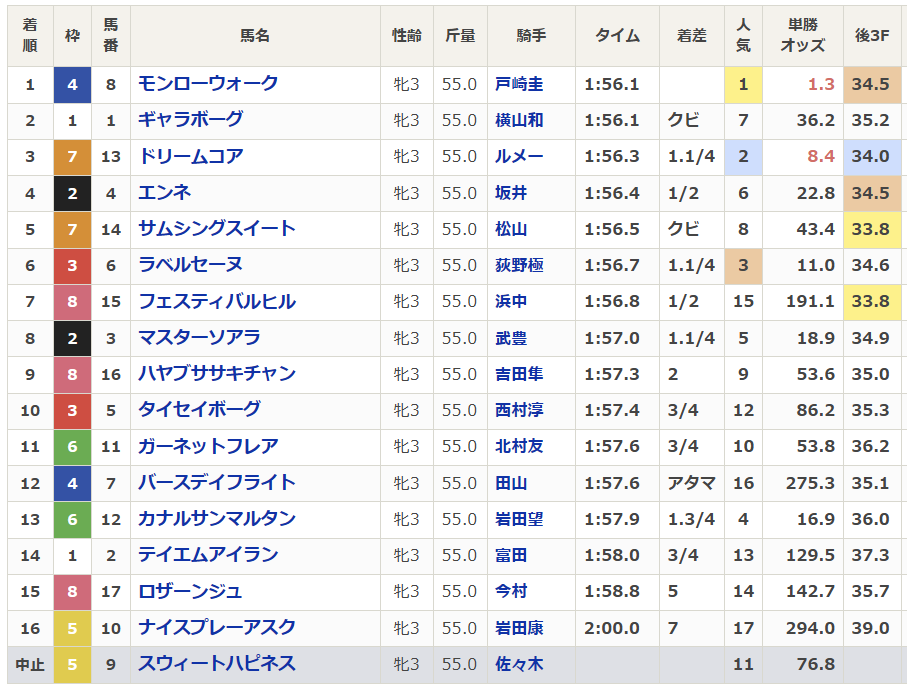The image size is (907, 684).
Task: Open jockey link ルメー
Action: pos(519,156)
